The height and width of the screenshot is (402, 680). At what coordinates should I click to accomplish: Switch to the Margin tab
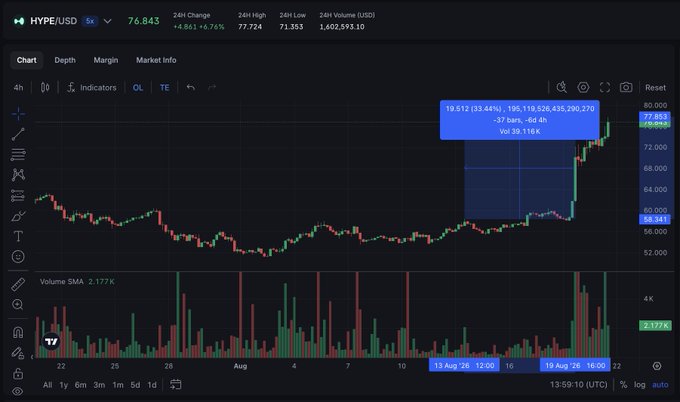106,60
